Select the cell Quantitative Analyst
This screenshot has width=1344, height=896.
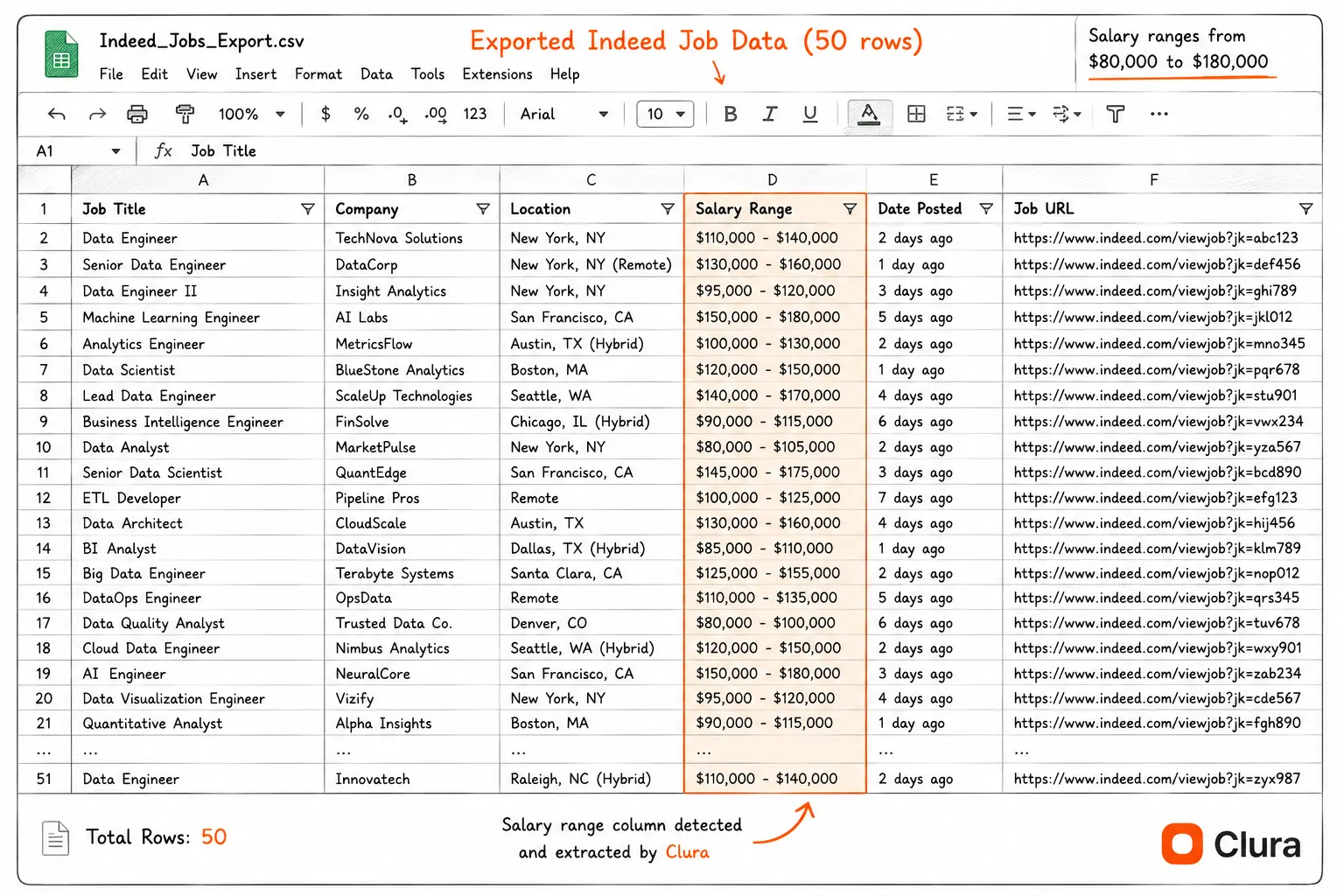[198, 724]
